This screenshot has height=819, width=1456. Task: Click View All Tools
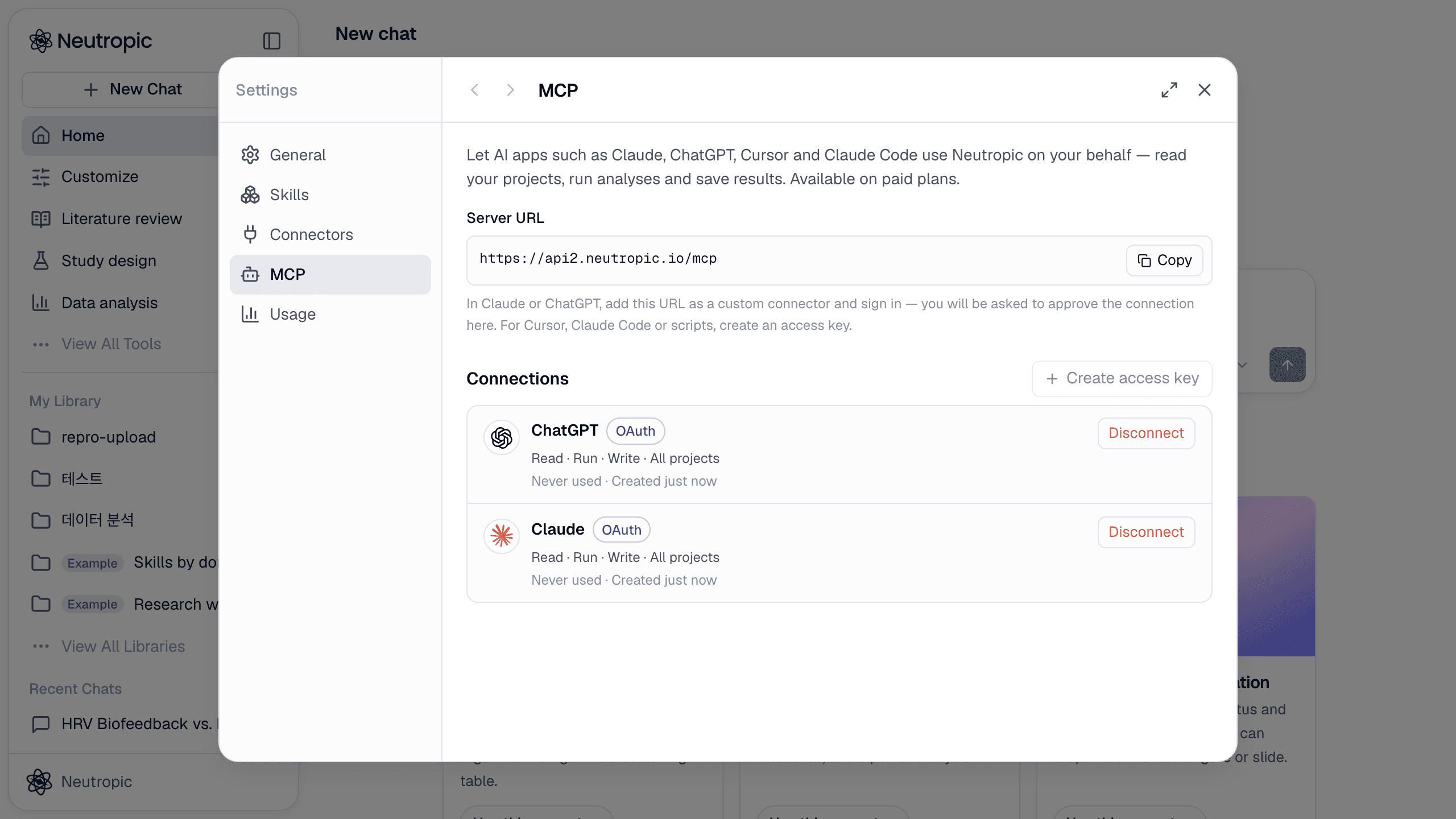[x=111, y=344]
